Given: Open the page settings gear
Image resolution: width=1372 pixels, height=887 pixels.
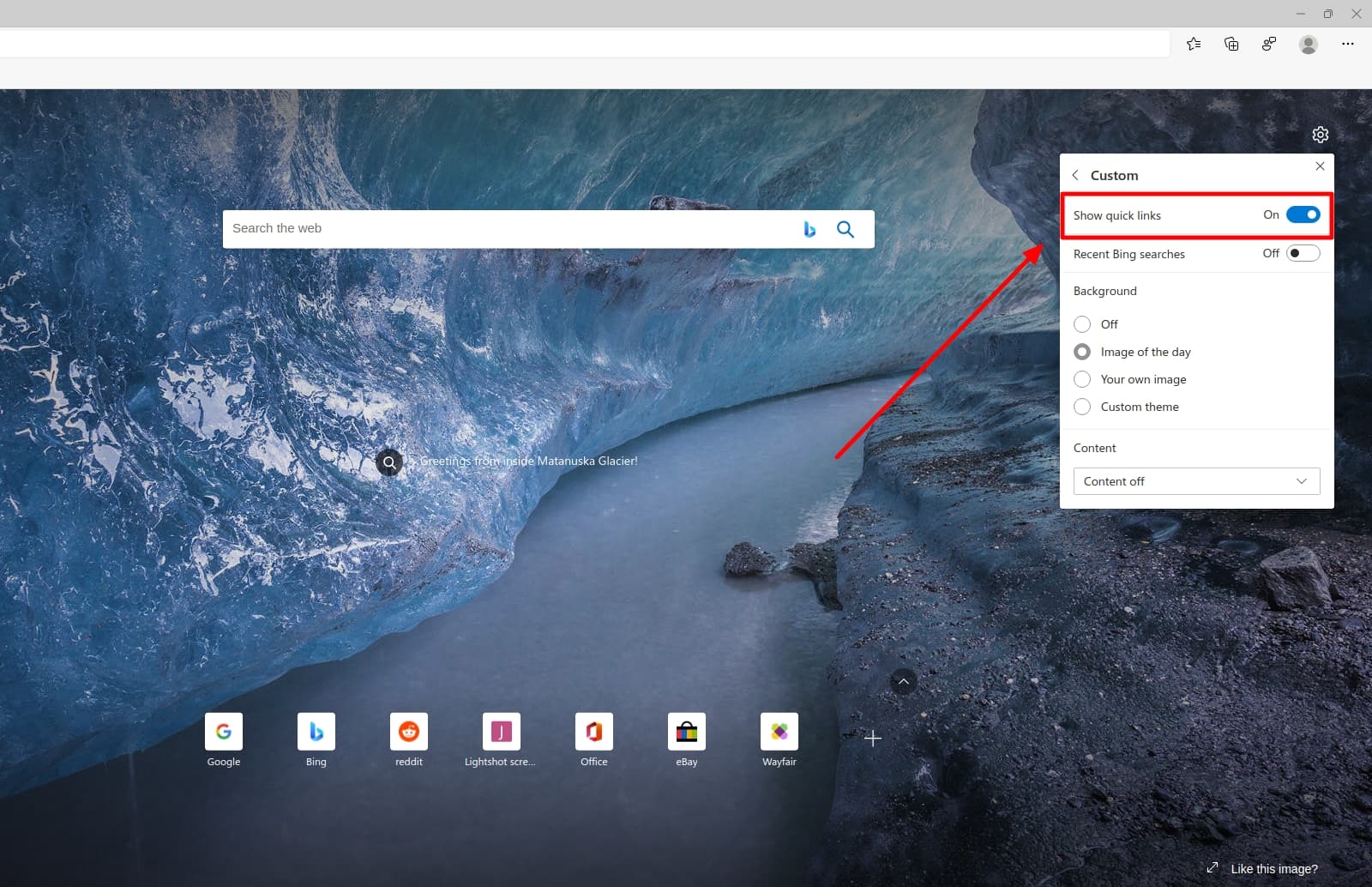Looking at the screenshot, I should (x=1320, y=134).
